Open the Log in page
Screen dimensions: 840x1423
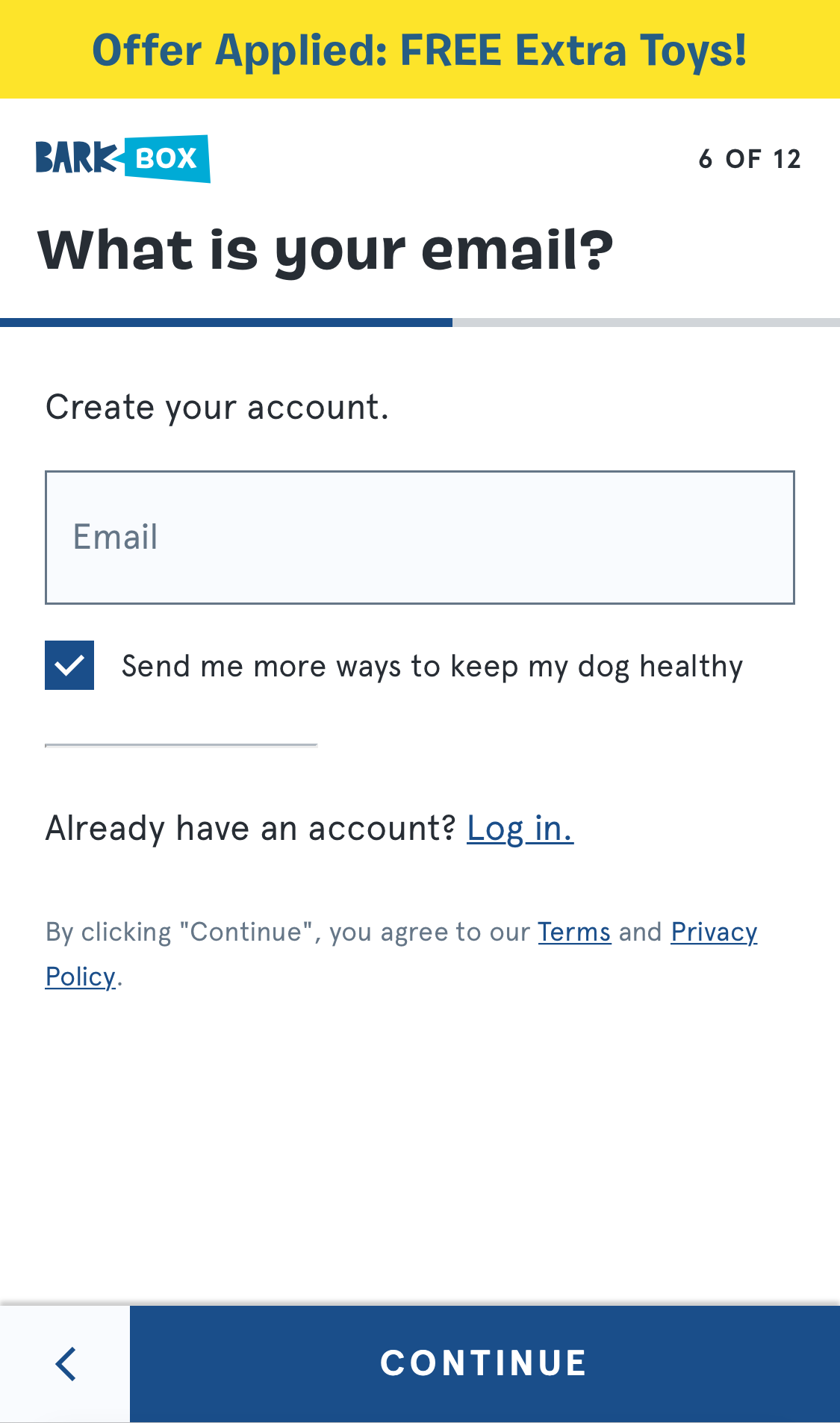click(x=520, y=827)
